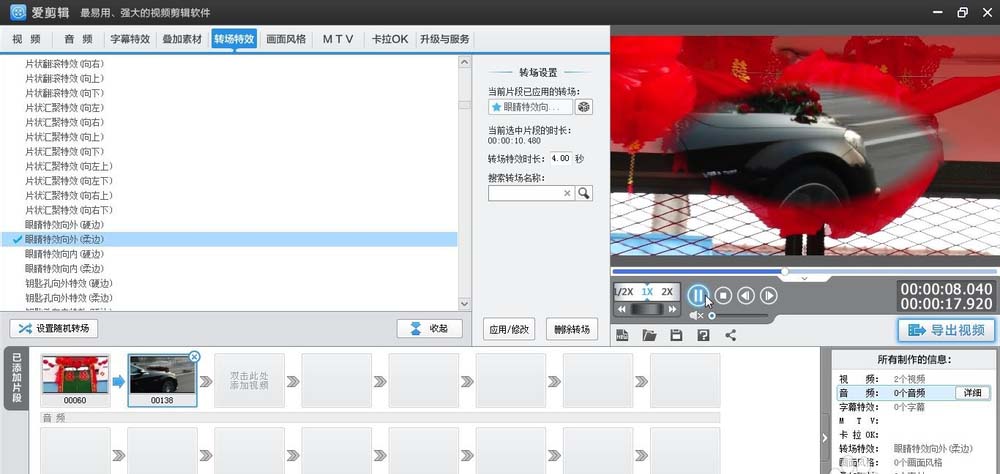Open existing project via folder icon
Viewport: 1000px width, 474px height.
click(649, 335)
